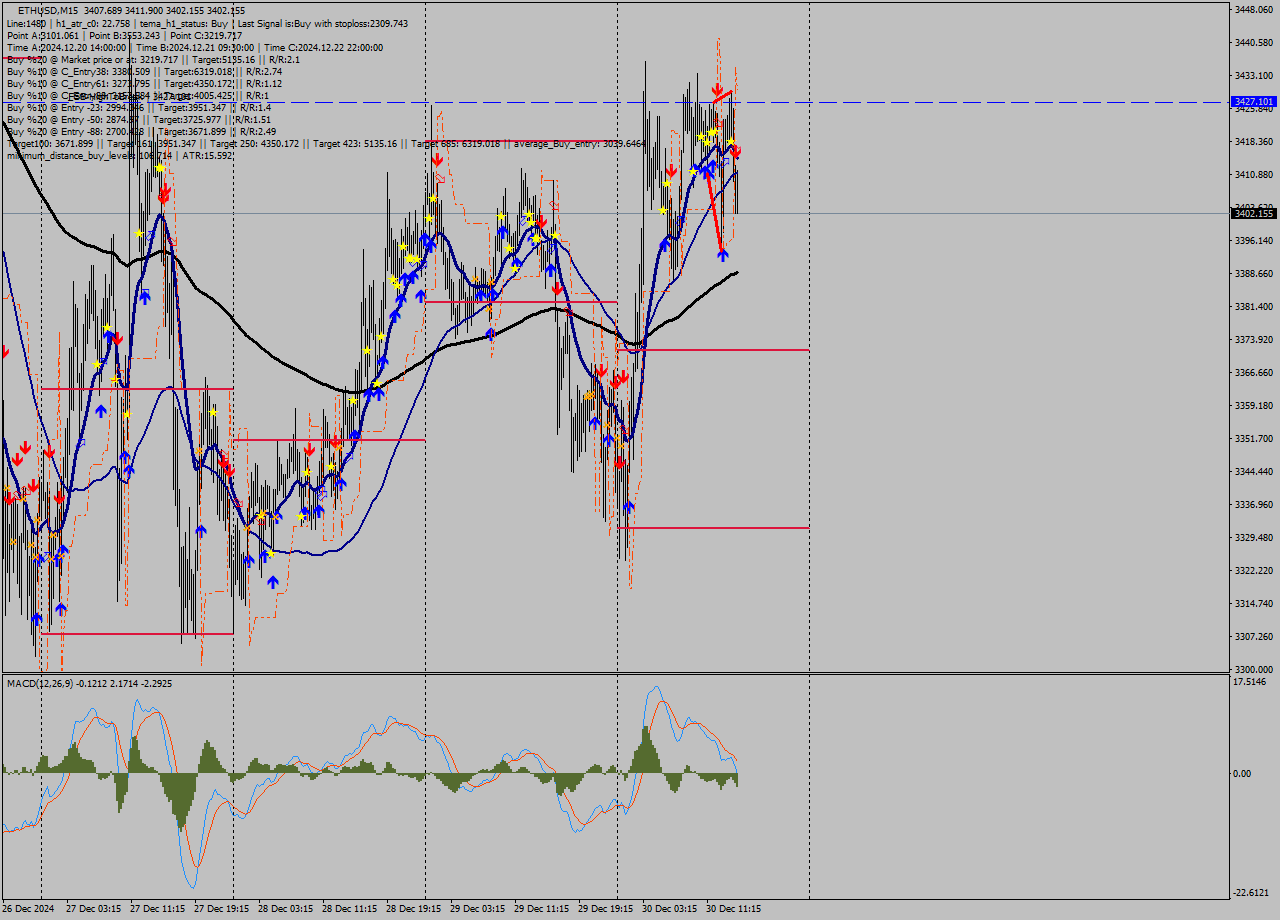Click the '30 Dec 11:15' time label
The height and width of the screenshot is (920, 1280).
(x=733, y=909)
